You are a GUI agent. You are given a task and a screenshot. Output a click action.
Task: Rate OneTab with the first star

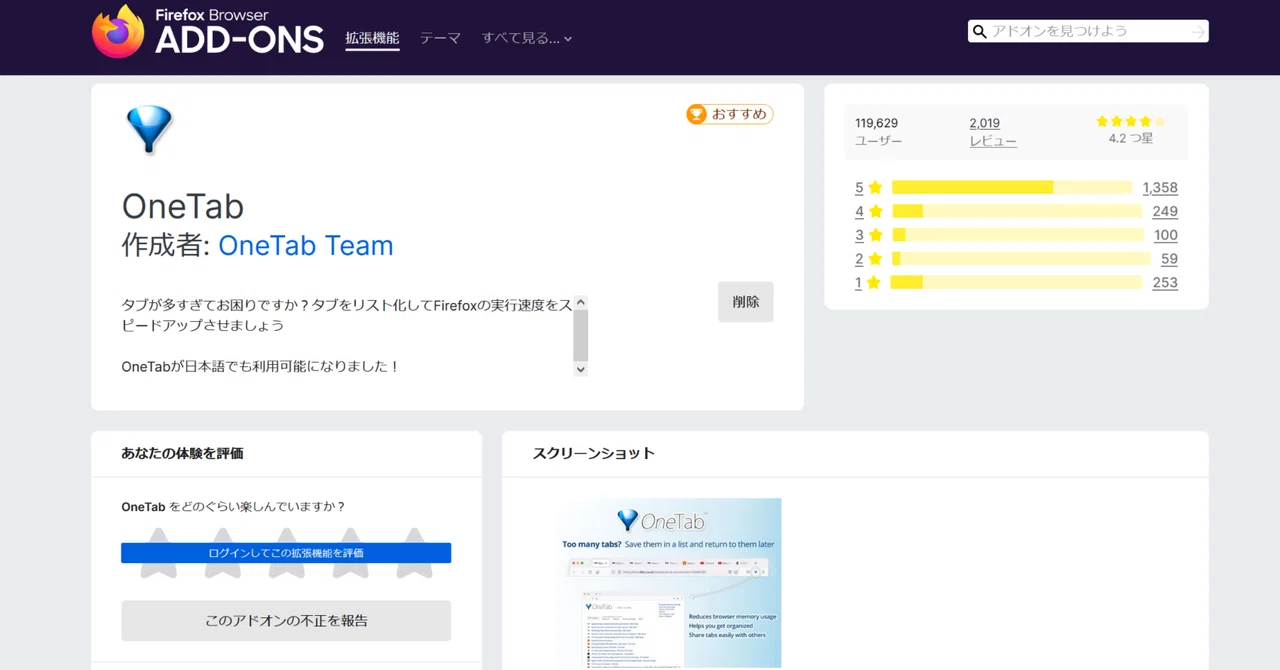click(x=158, y=553)
